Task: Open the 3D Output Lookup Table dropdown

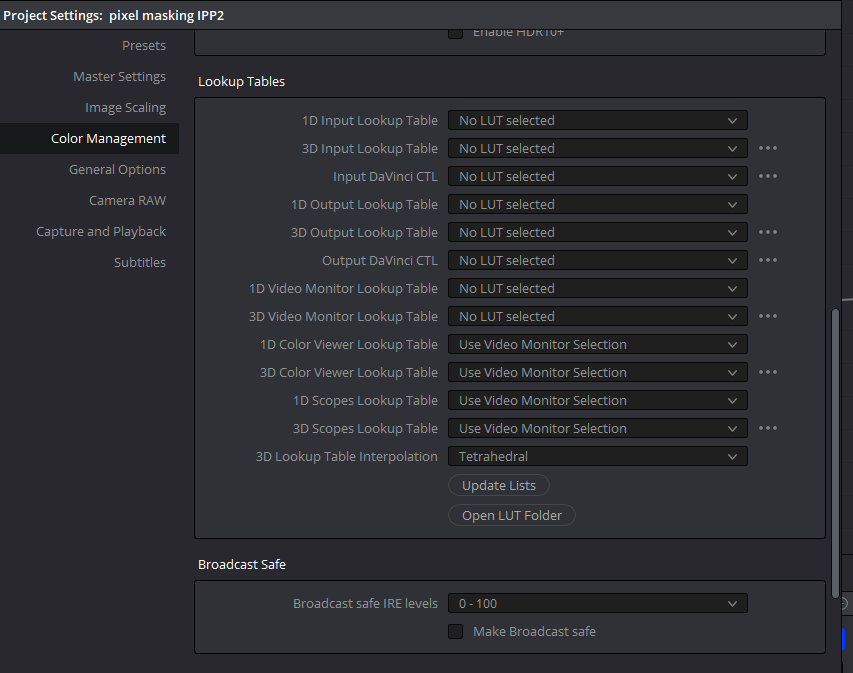Action: pos(597,232)
